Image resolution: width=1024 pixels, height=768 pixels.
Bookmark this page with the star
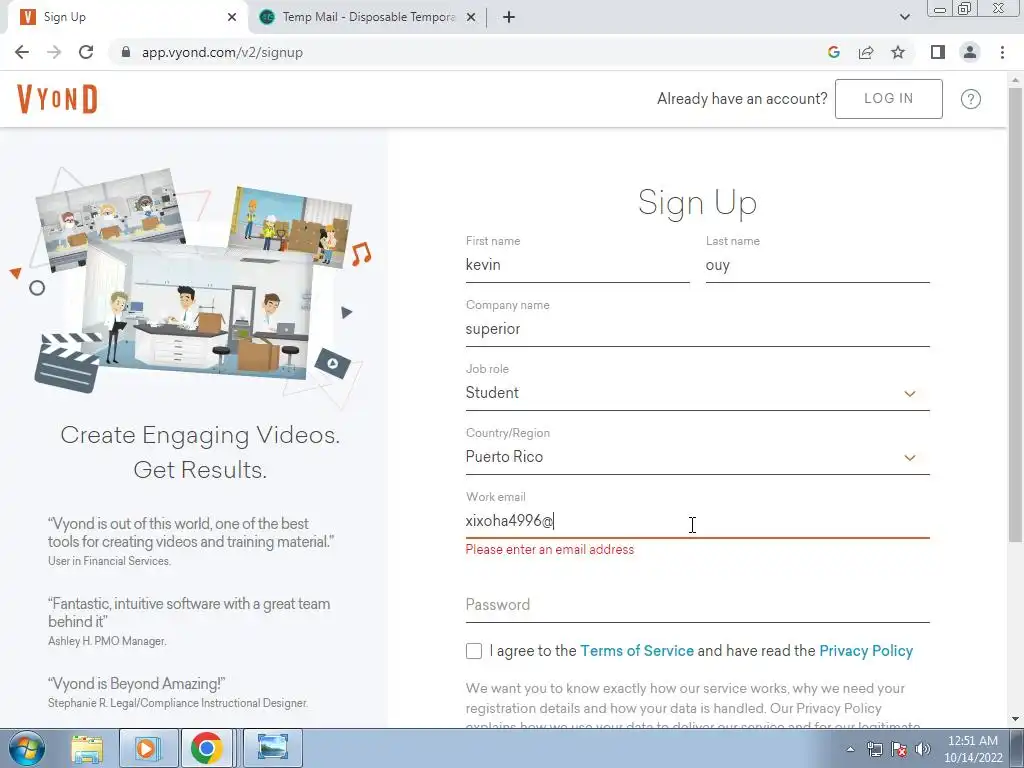[898, 52]
